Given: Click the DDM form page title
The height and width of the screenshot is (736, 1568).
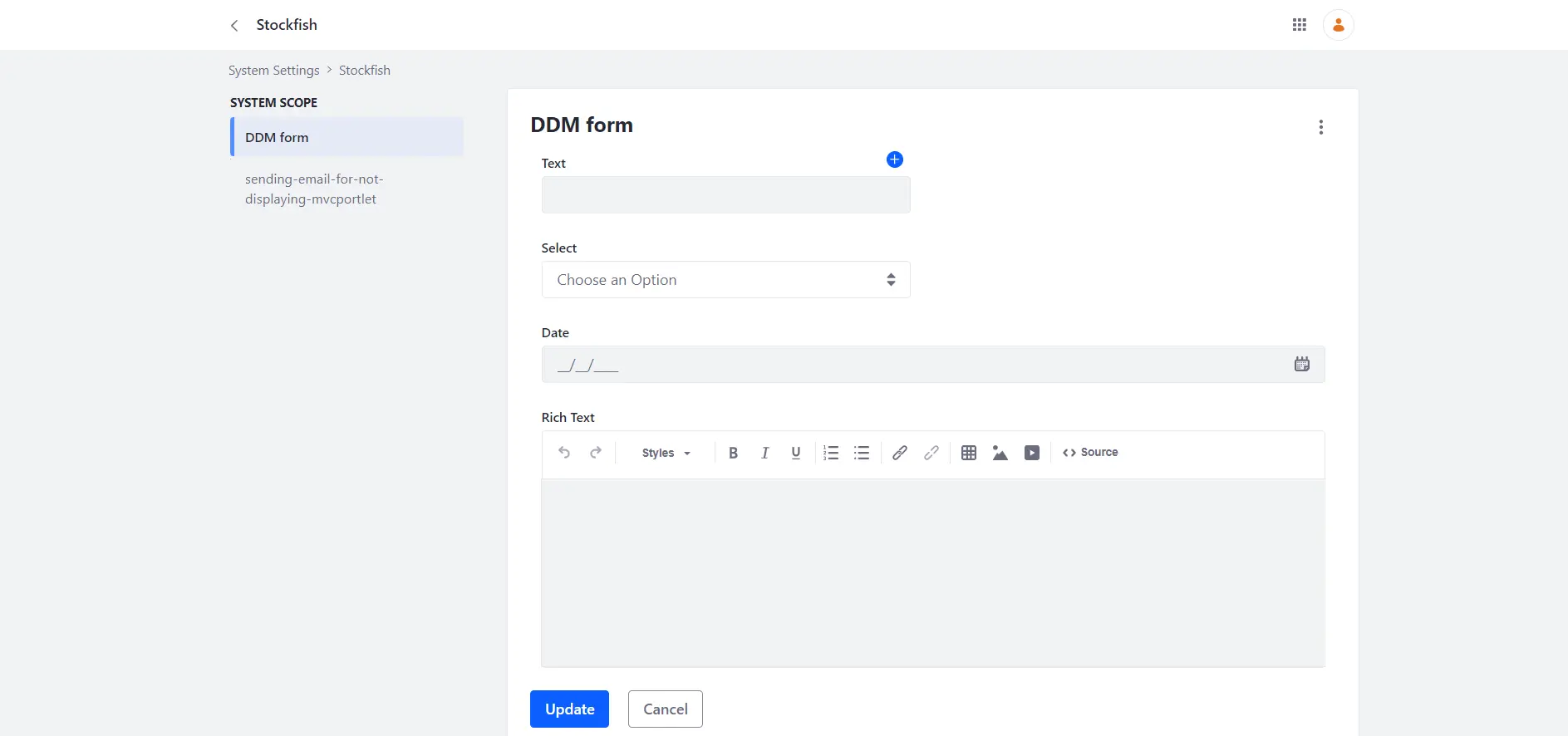Looking at the screenshot, I should pyautogui.click(x=582, y=125).
